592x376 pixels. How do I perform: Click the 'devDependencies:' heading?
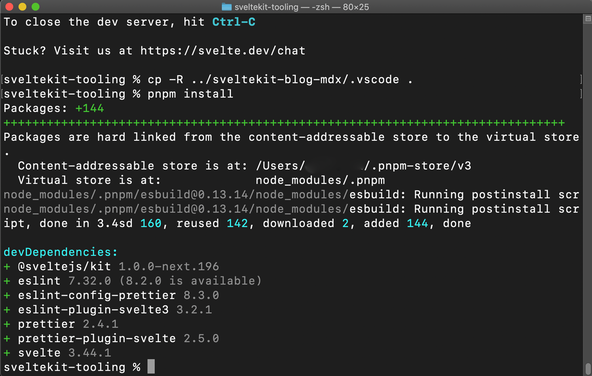(61, 252)
